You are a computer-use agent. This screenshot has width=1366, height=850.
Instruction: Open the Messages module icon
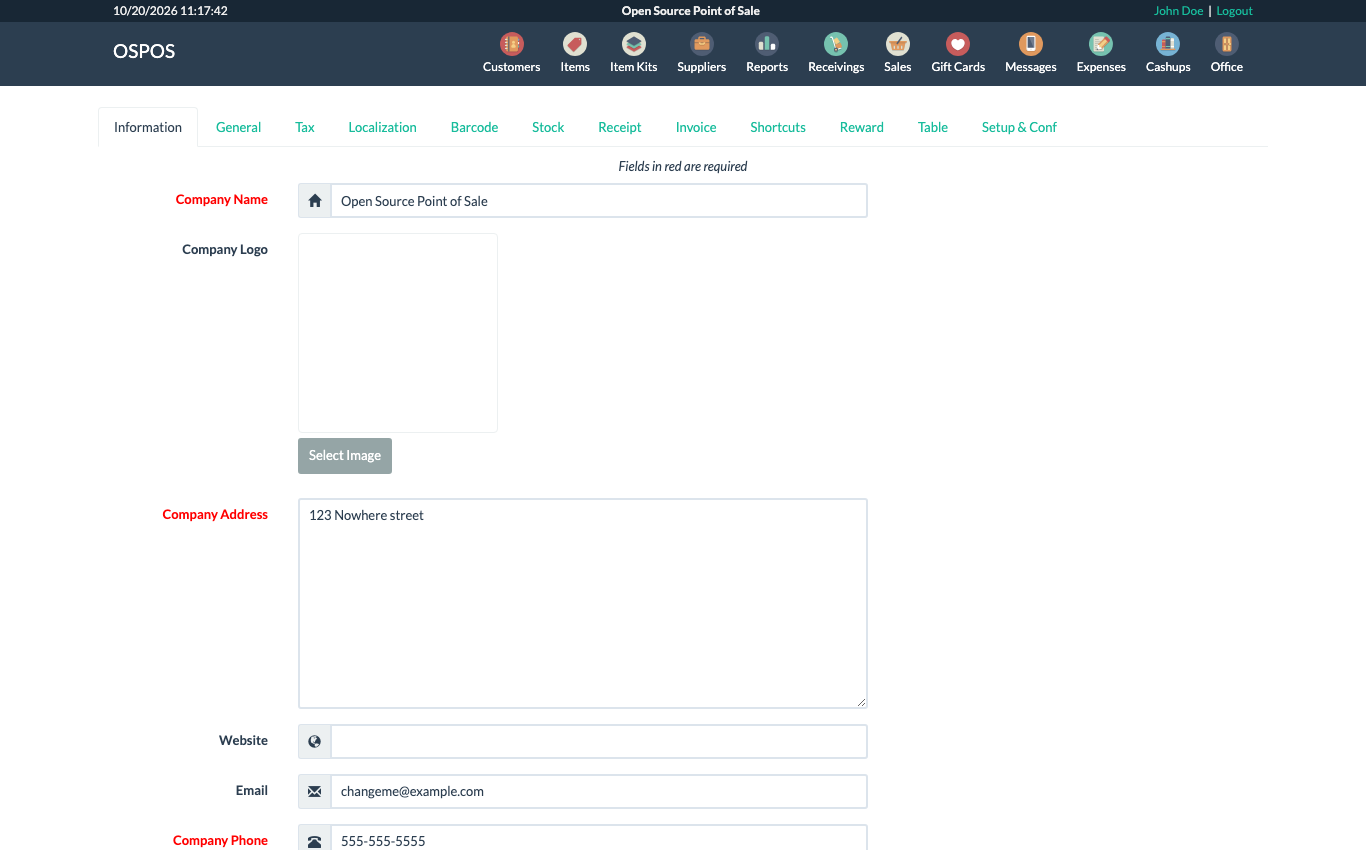pyautogui.click(x=1030, y=44)
